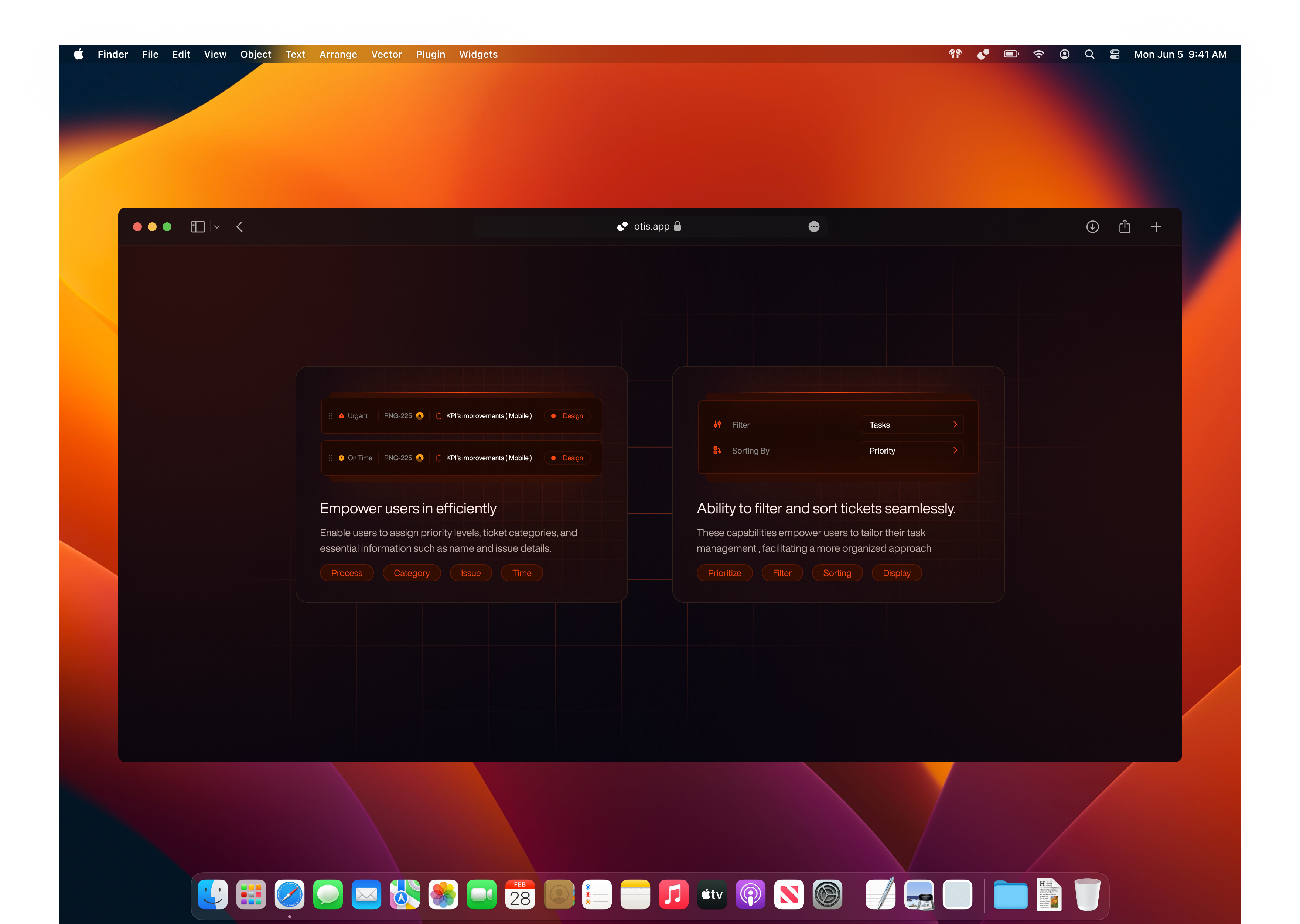Click the assignee avatar on the Urgent ticket
The image size is (1300, 924).
(x=420, y=416)
